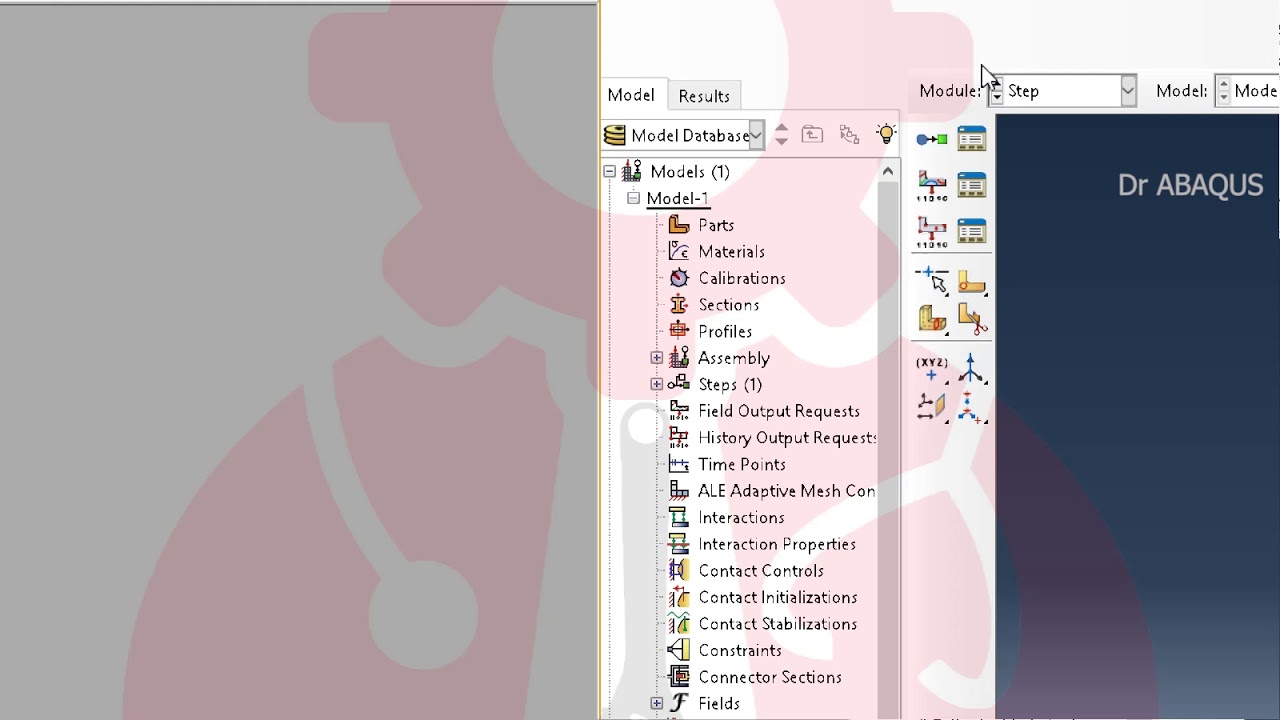Viewport: 1280px width, 720px height.
Task: Open the History Output Manager icon
Action: coord(972,232)
